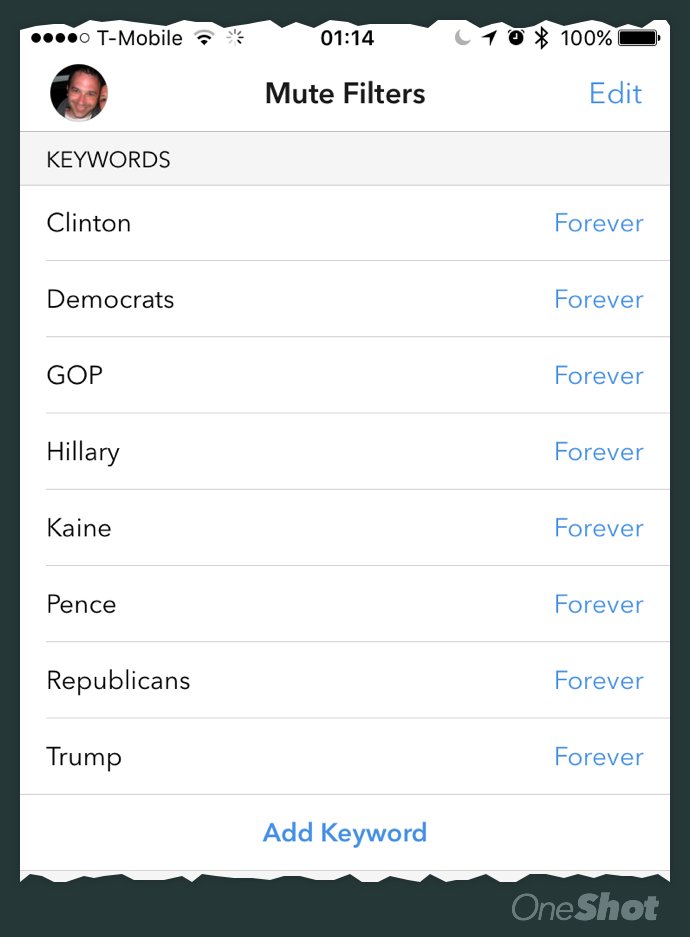The height and width of the screenshot is (937, 690).
Task: Open the Pence keyword filter
Action: pyautogui.click(x=81, y=604)
